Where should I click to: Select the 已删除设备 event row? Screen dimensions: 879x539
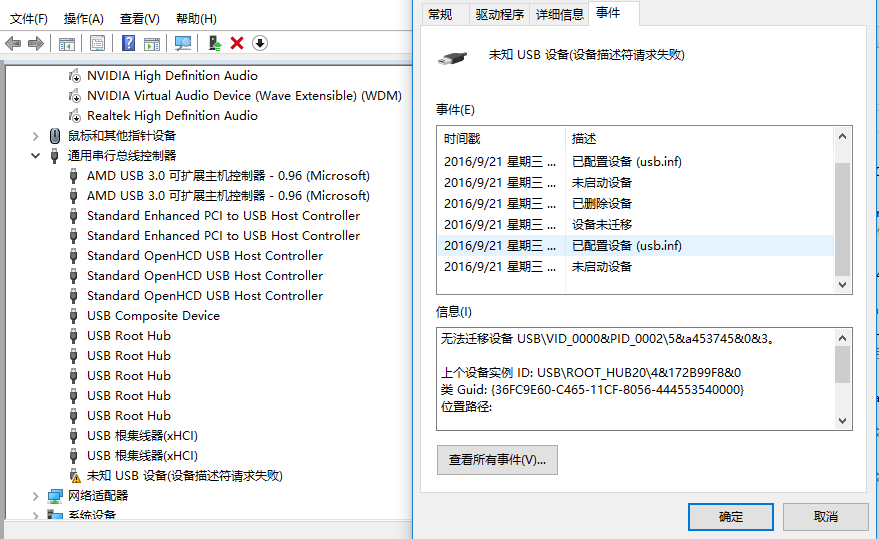coord(636,204)
